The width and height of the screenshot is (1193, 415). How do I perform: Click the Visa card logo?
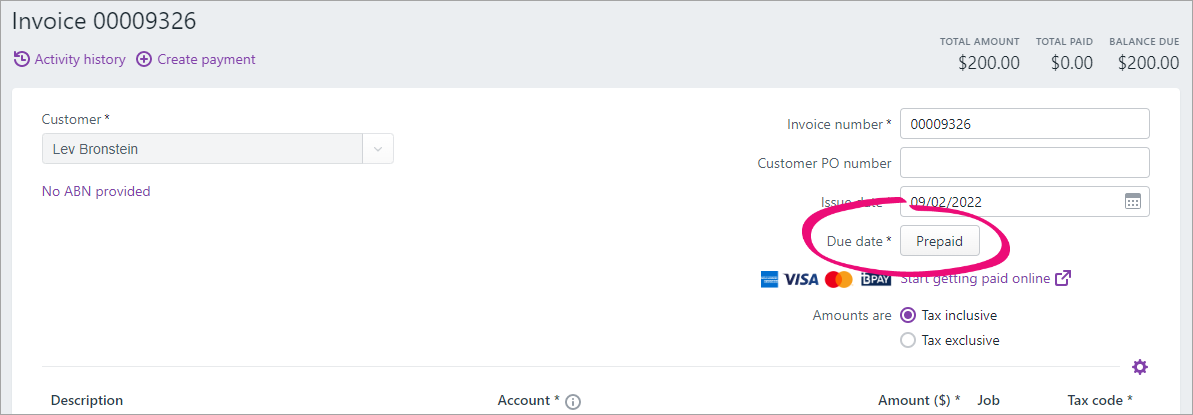click(800, 279)
